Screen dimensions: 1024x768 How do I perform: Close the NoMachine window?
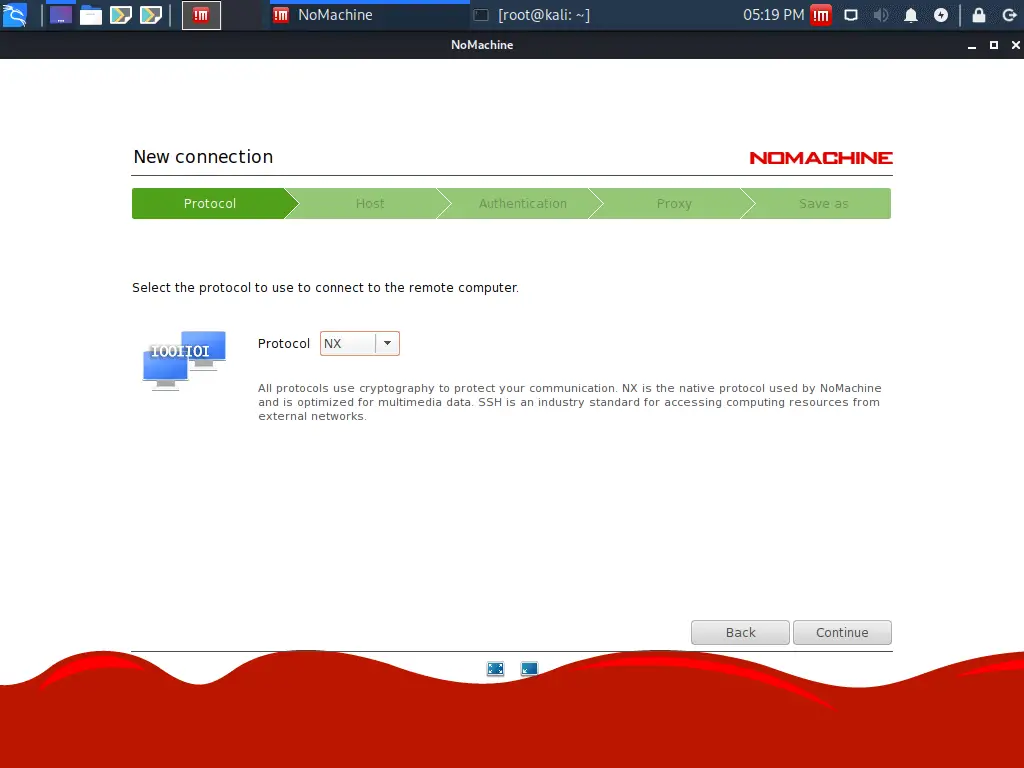coord(1016,45)
